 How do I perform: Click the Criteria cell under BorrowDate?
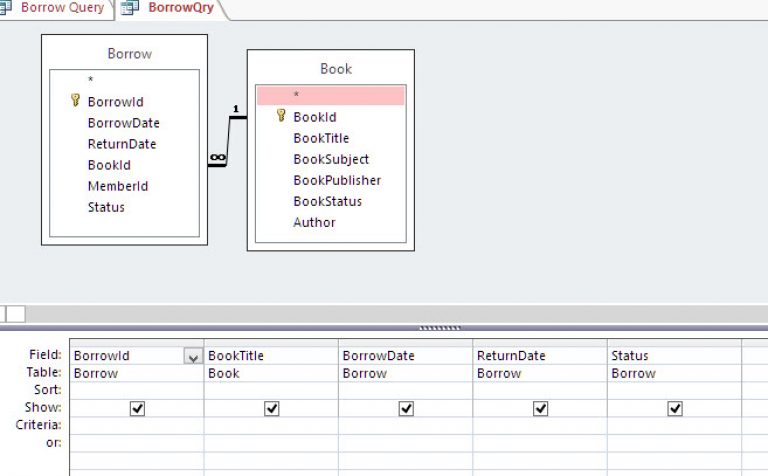click(405, 425)
